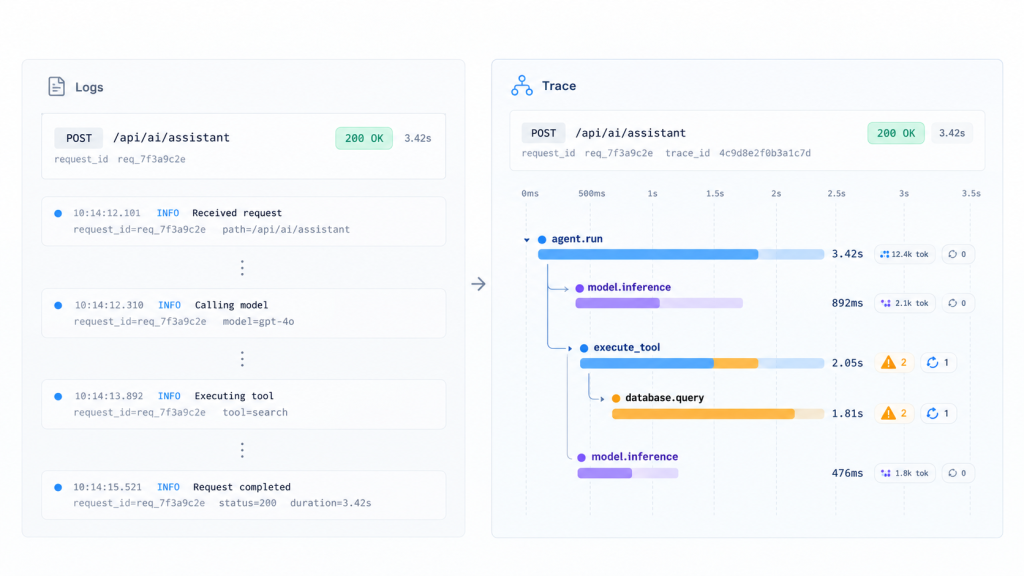Click the POST badge in Logs panel

tap(78, 138)
